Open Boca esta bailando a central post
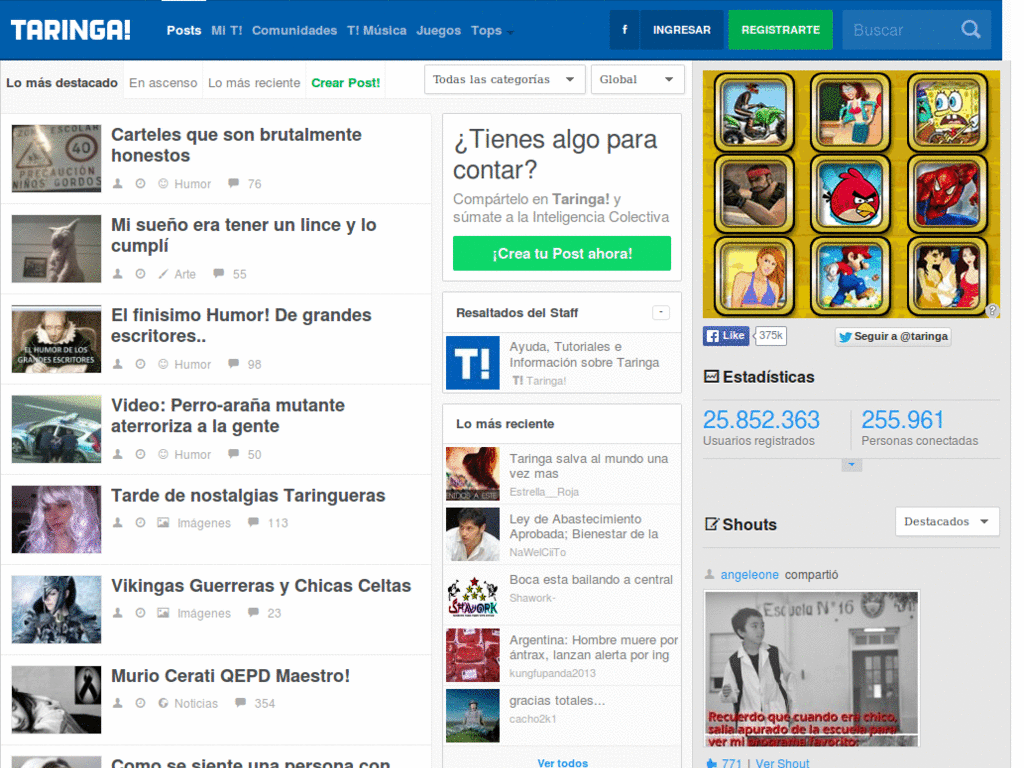The image size is (1024, 768). click(591, 579)
